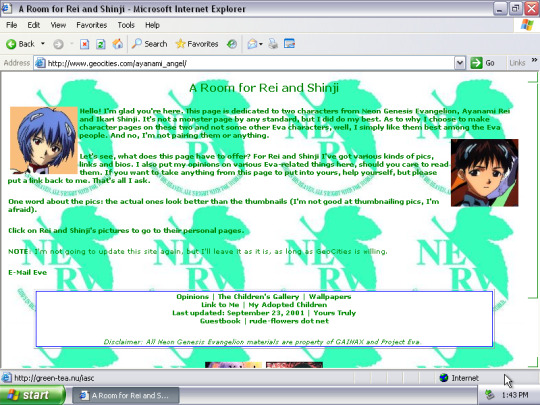
Task: Click the Internet zone globe icon
Action: point(444,378)
